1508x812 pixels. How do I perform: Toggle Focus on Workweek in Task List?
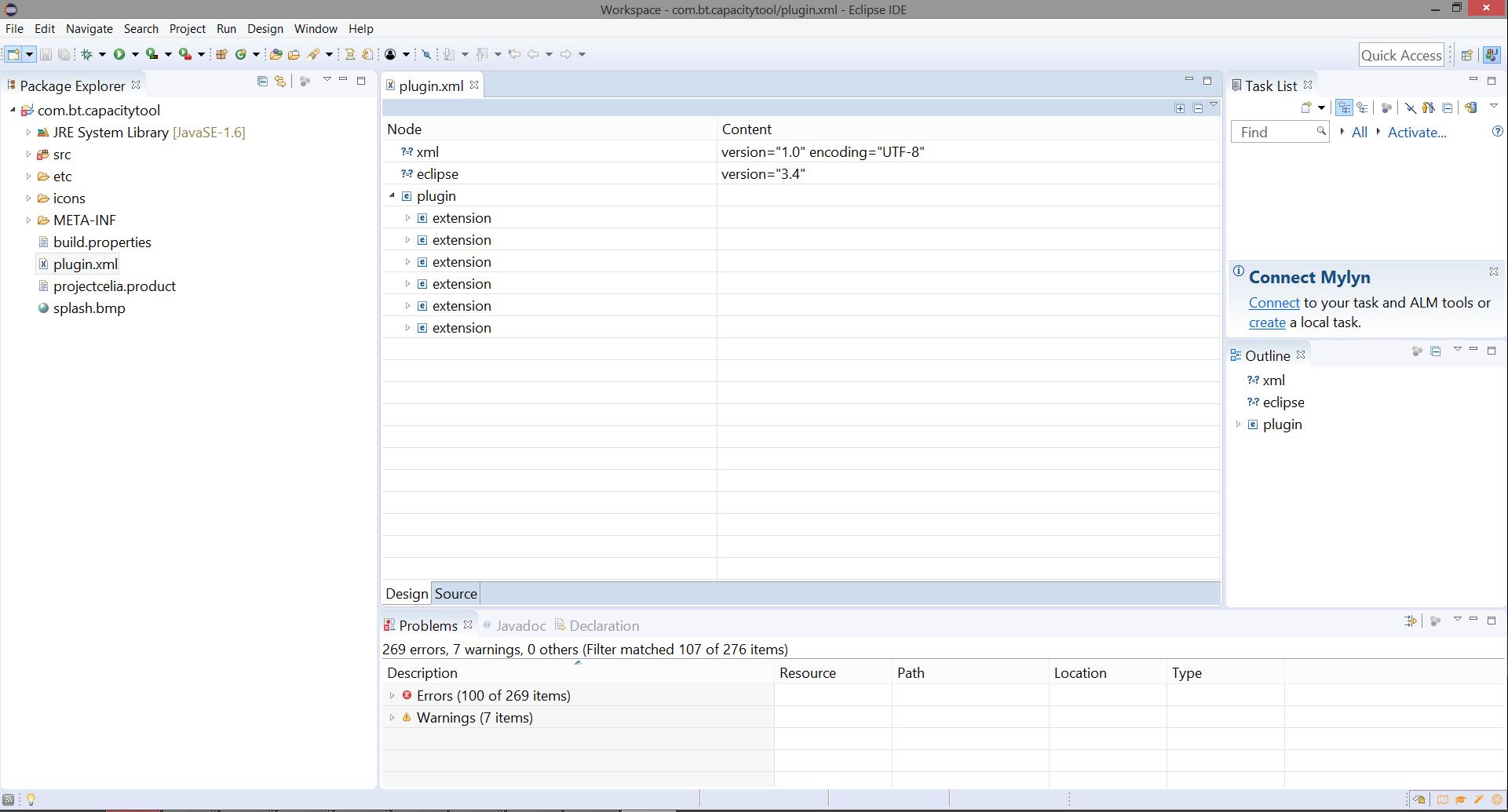click(x=1386, y=108)
